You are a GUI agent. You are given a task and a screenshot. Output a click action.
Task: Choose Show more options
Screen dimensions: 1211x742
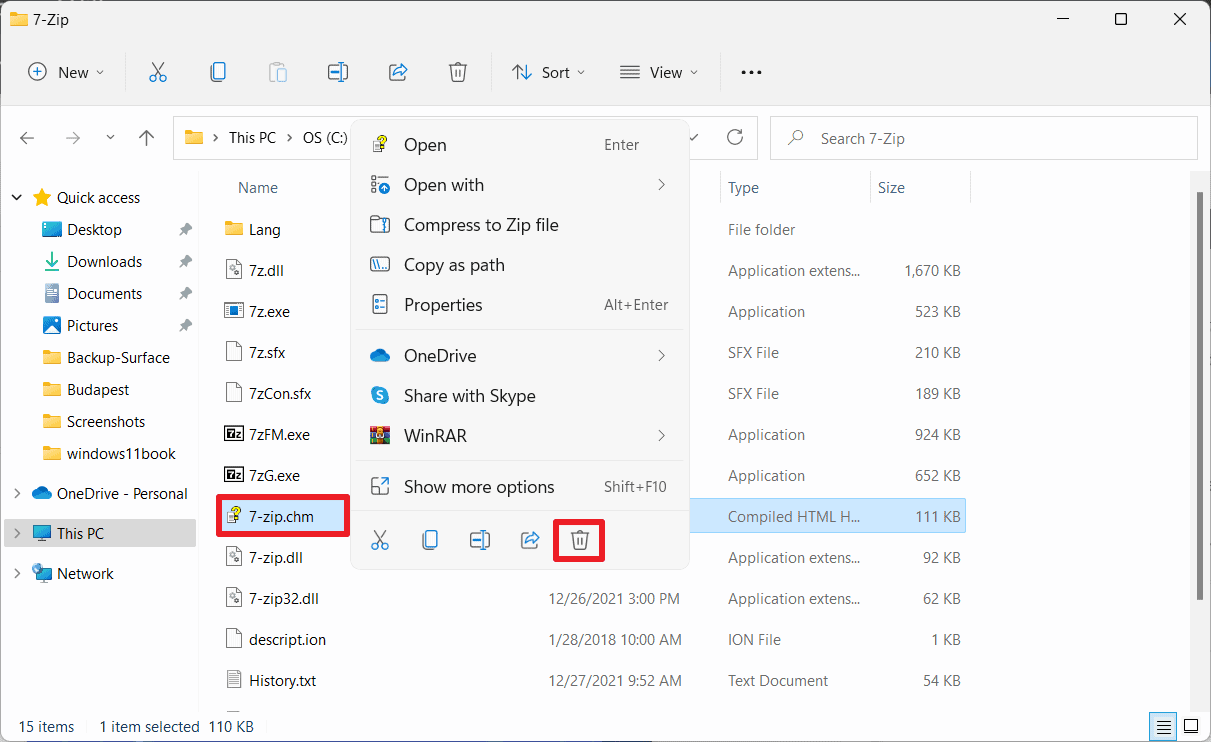pyautogui.click(x=478, y=487)
